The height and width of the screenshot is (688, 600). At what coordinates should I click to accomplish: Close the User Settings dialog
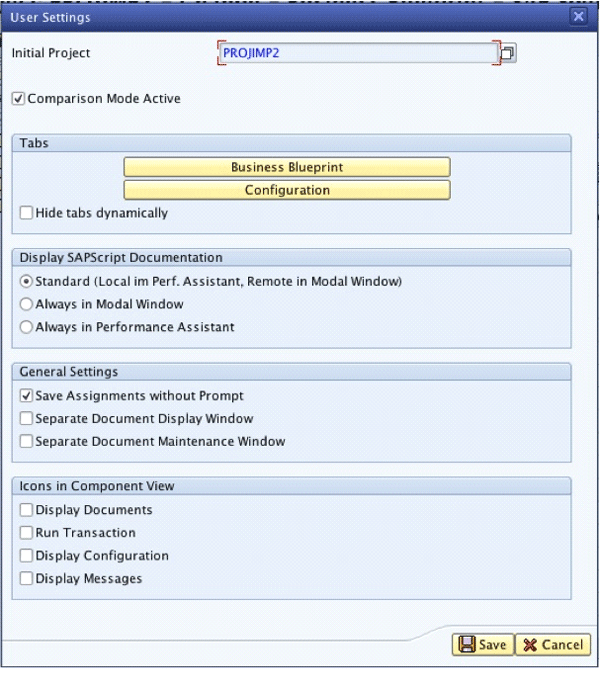click(578, 17)
